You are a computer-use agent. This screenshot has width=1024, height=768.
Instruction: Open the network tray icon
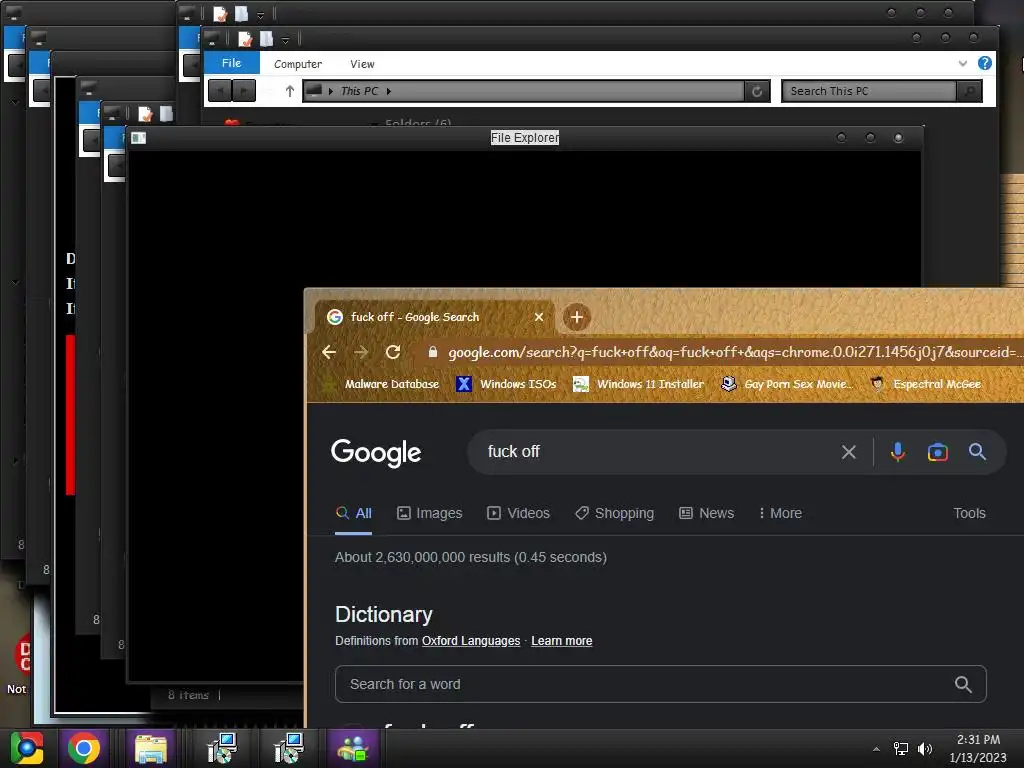click(901, 749)
